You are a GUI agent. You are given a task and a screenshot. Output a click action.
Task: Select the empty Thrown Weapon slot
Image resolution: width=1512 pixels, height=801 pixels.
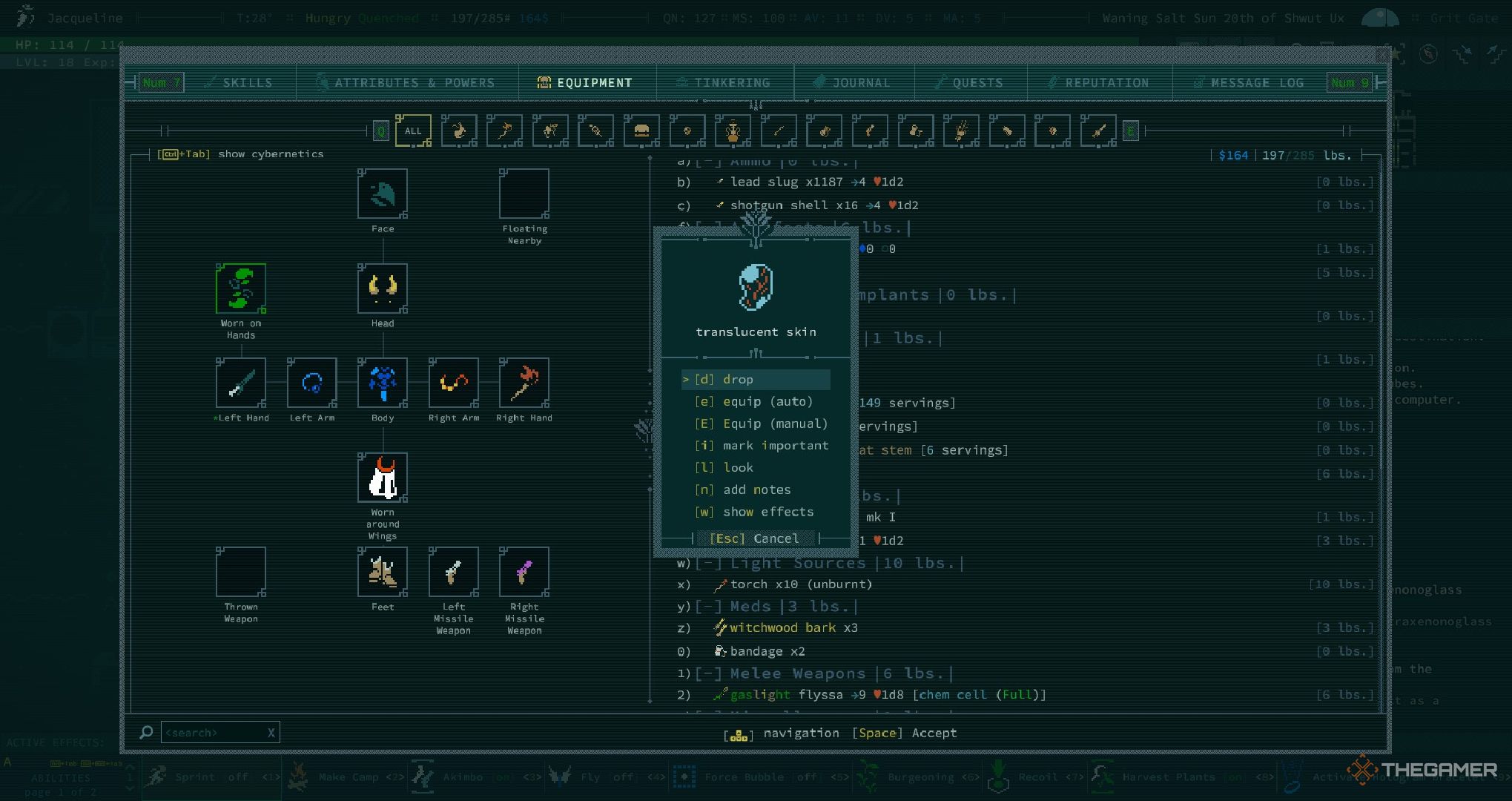(x=241, y=572)
